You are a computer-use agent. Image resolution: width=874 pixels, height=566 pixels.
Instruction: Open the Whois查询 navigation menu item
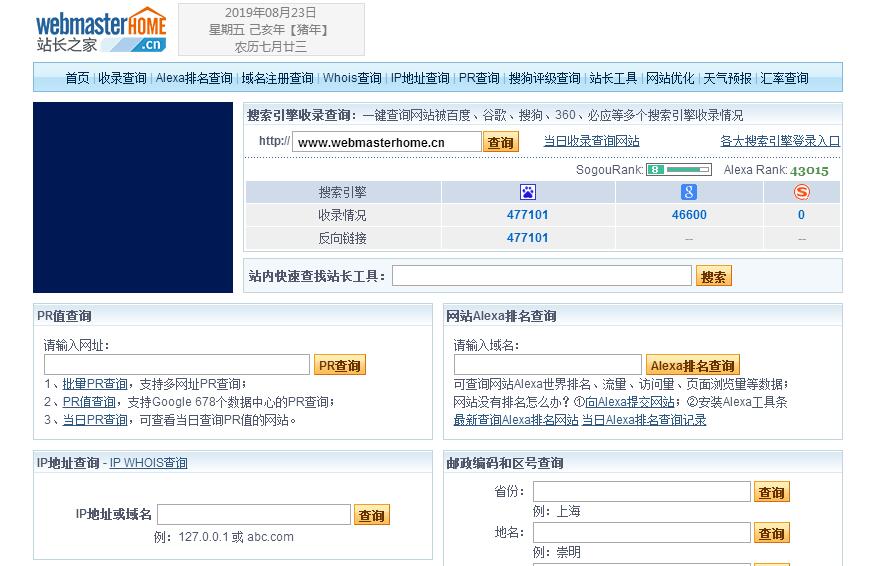pos(352,78)
